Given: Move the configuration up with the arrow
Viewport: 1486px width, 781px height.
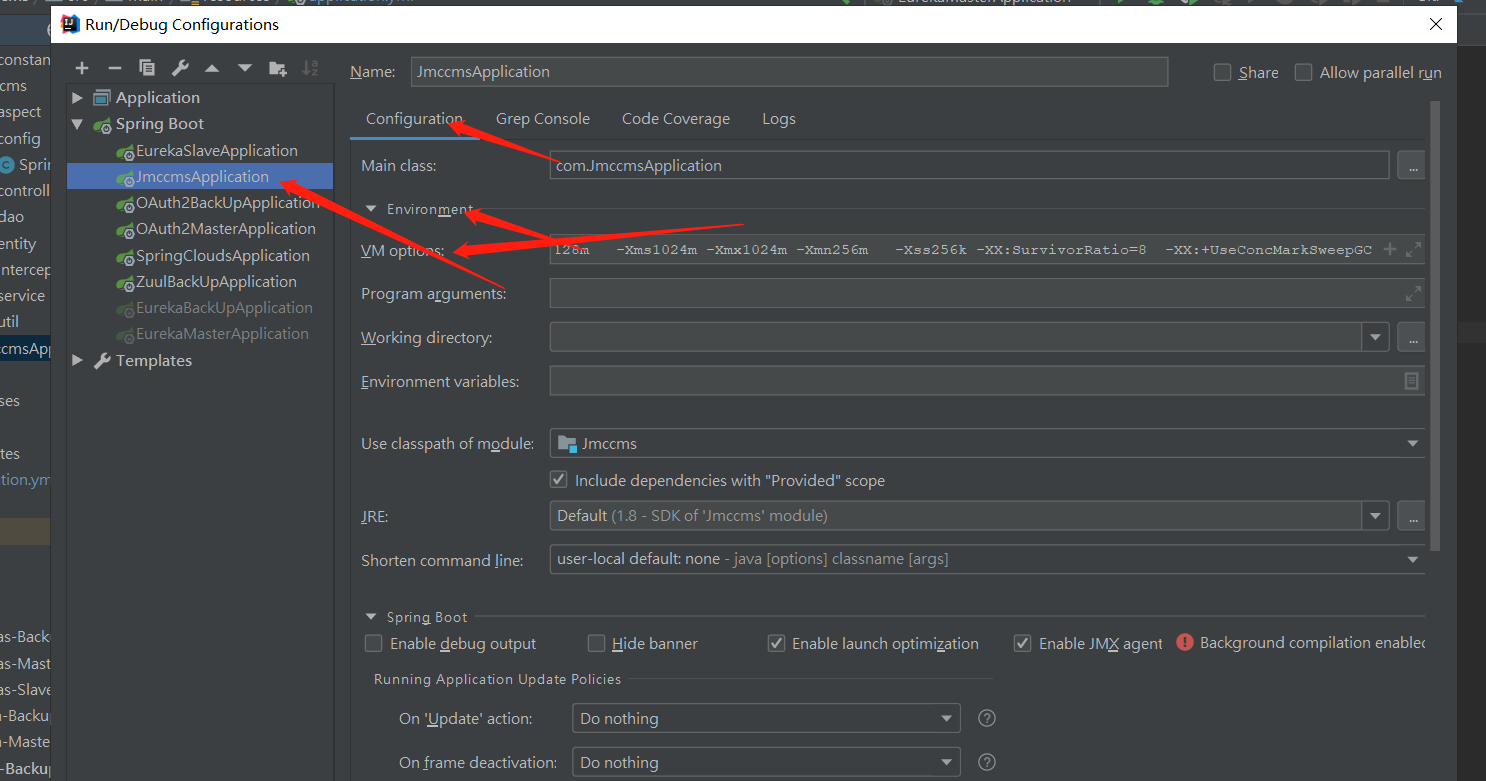Looking at the screenshot, I should pyautogui.click(x=212, y=68).
